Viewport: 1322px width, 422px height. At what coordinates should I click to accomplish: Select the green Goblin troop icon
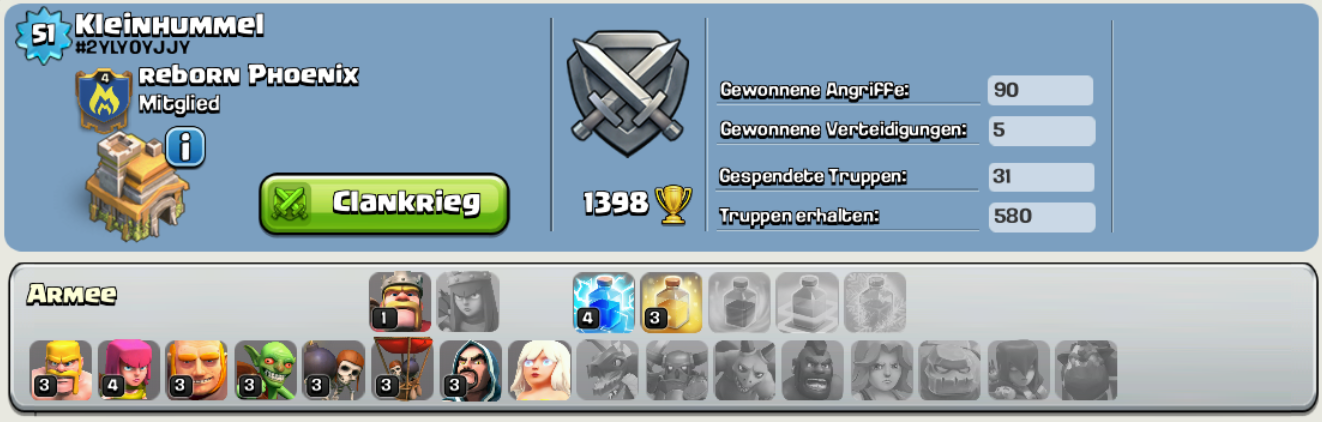[265, 370]
